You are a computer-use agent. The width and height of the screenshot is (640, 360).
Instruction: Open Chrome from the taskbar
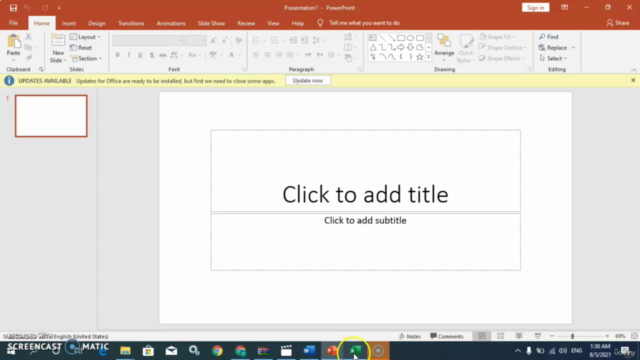[217, 351]
